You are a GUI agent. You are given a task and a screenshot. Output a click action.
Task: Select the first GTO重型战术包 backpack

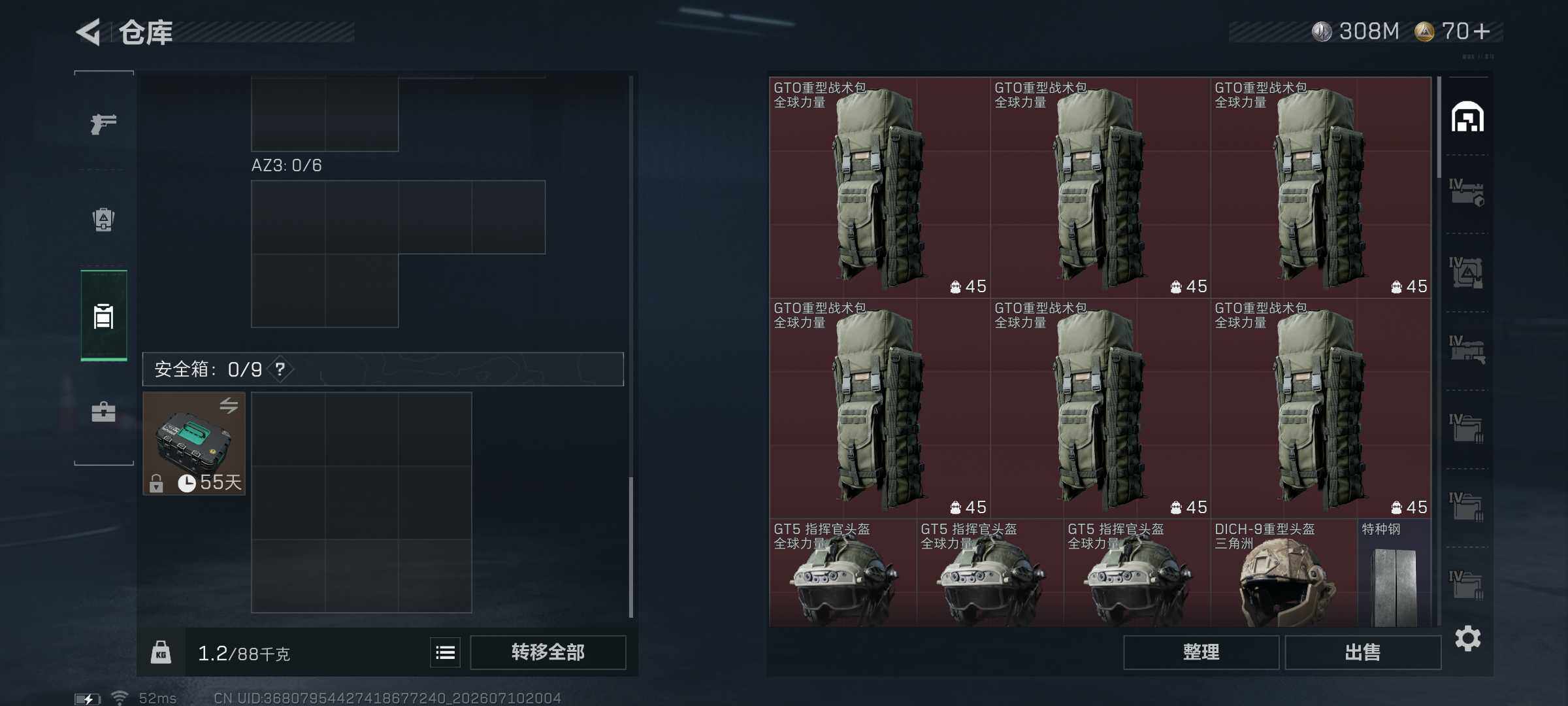tap(879, 188)
